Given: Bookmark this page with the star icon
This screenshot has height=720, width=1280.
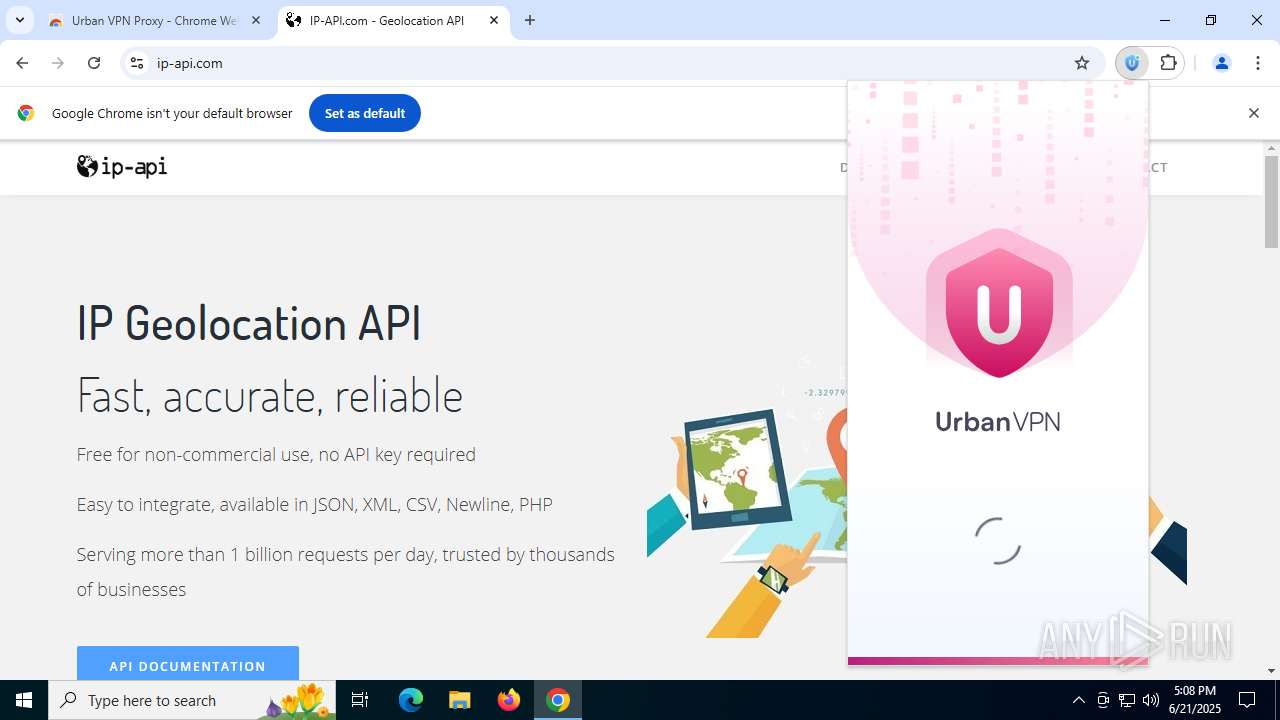Looking at the screenshot, I should click(x=1082, y=63).
